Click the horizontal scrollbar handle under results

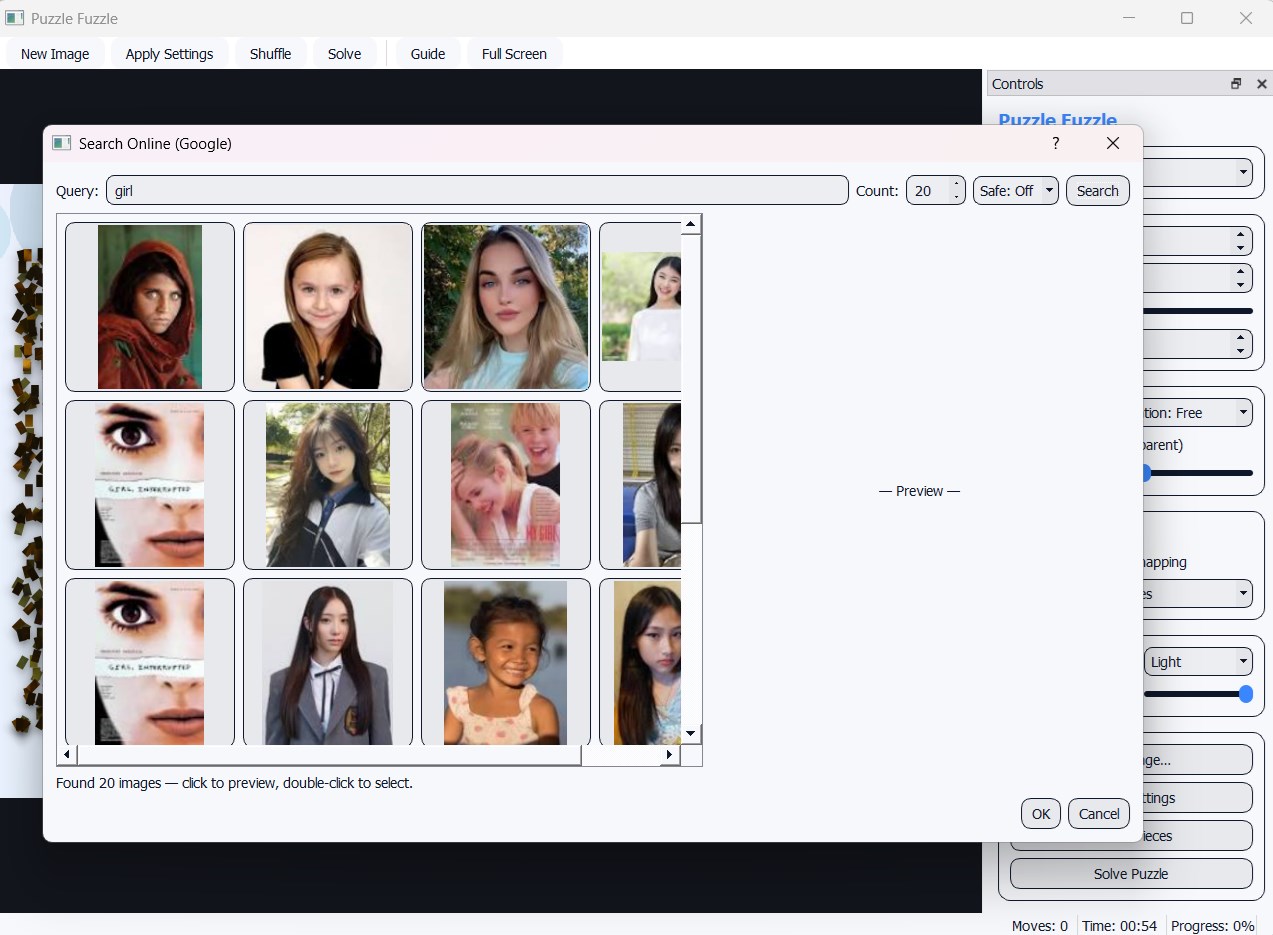click(x=329, y=755)
